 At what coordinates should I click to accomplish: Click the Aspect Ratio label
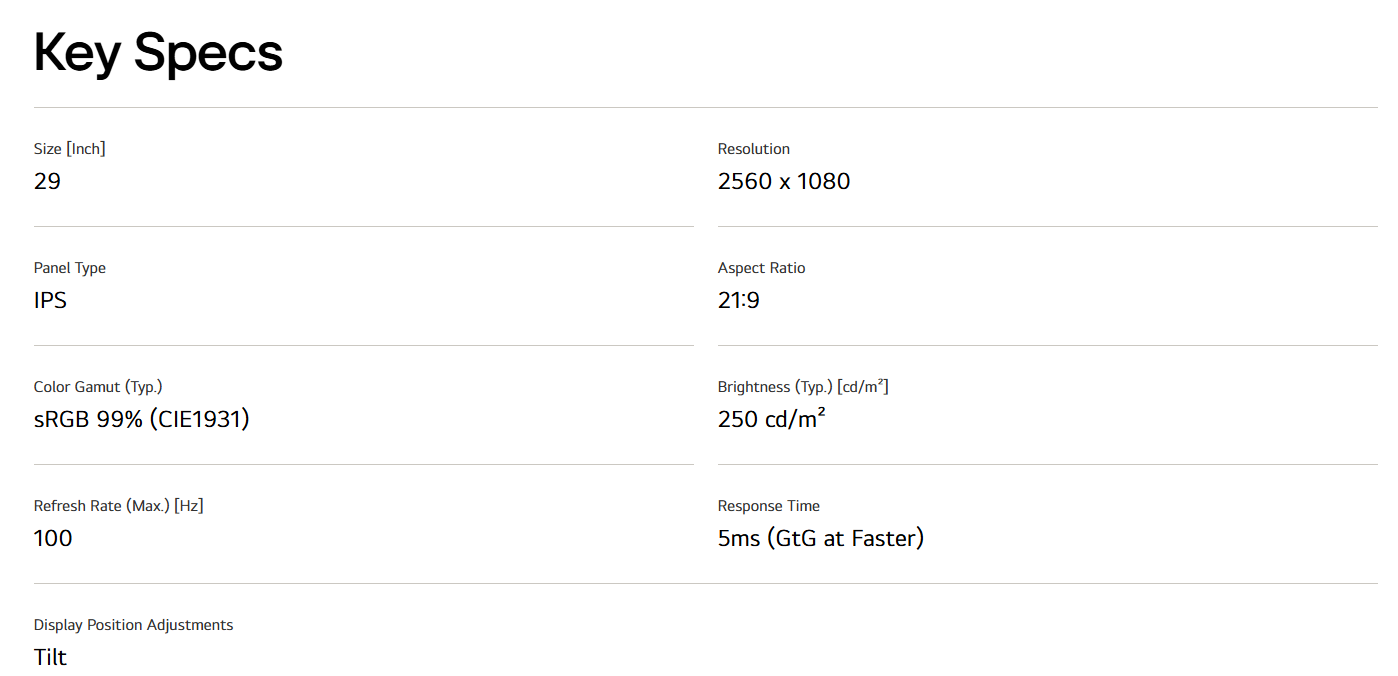click(x=761, y=268)
